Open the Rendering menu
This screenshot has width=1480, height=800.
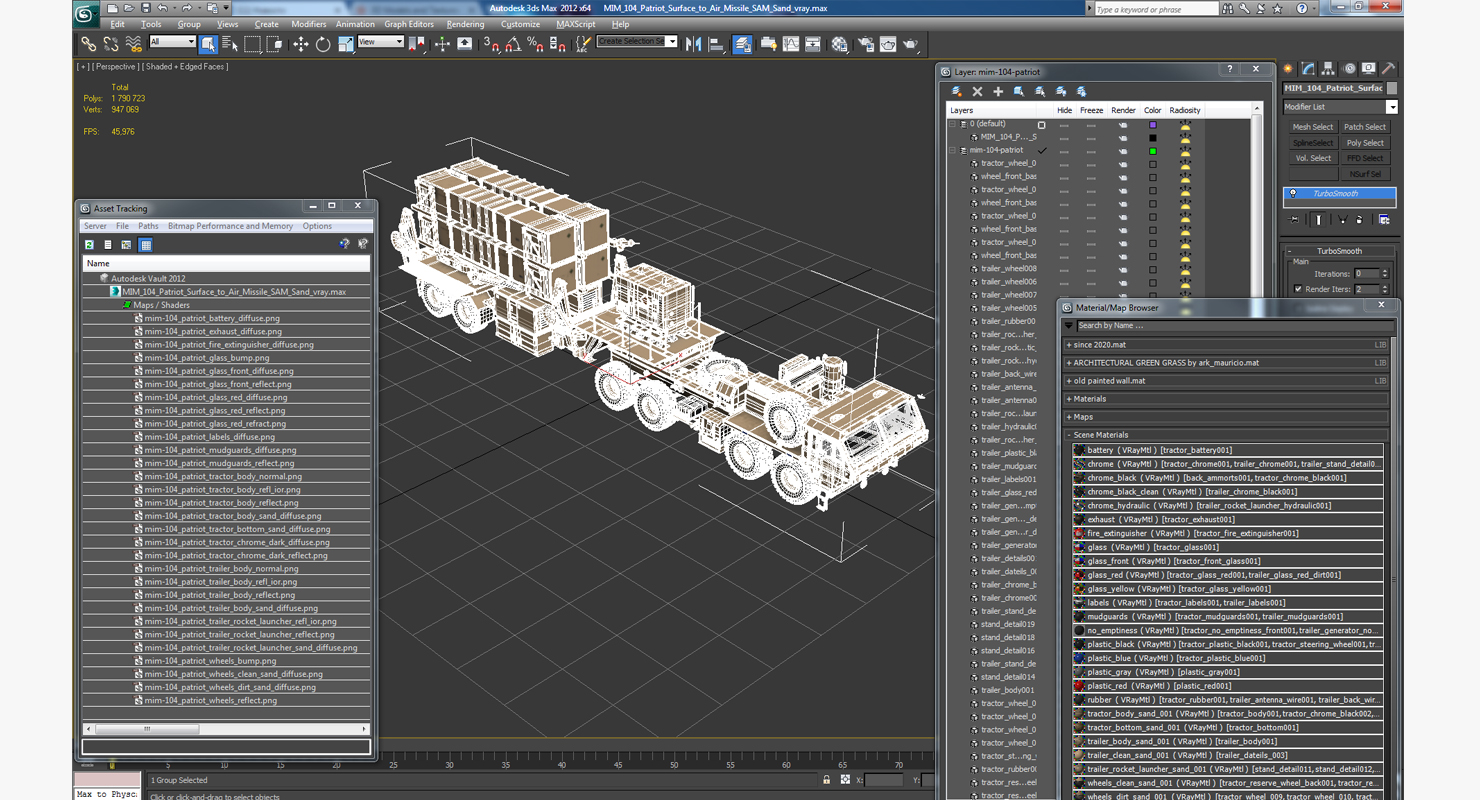click(x=465, y=24)
